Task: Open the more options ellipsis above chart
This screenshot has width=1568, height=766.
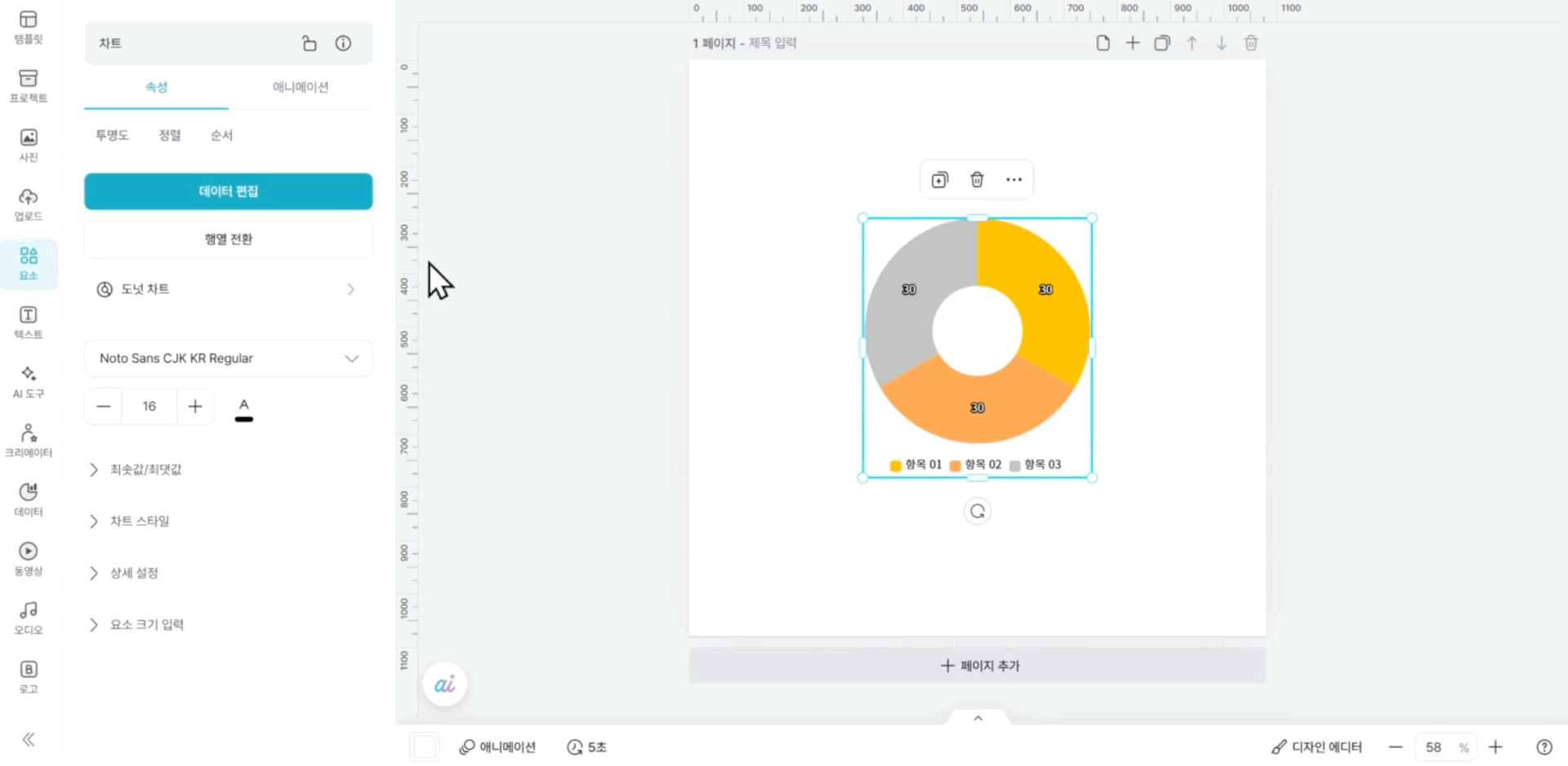Action: [x=1014, y=180]
